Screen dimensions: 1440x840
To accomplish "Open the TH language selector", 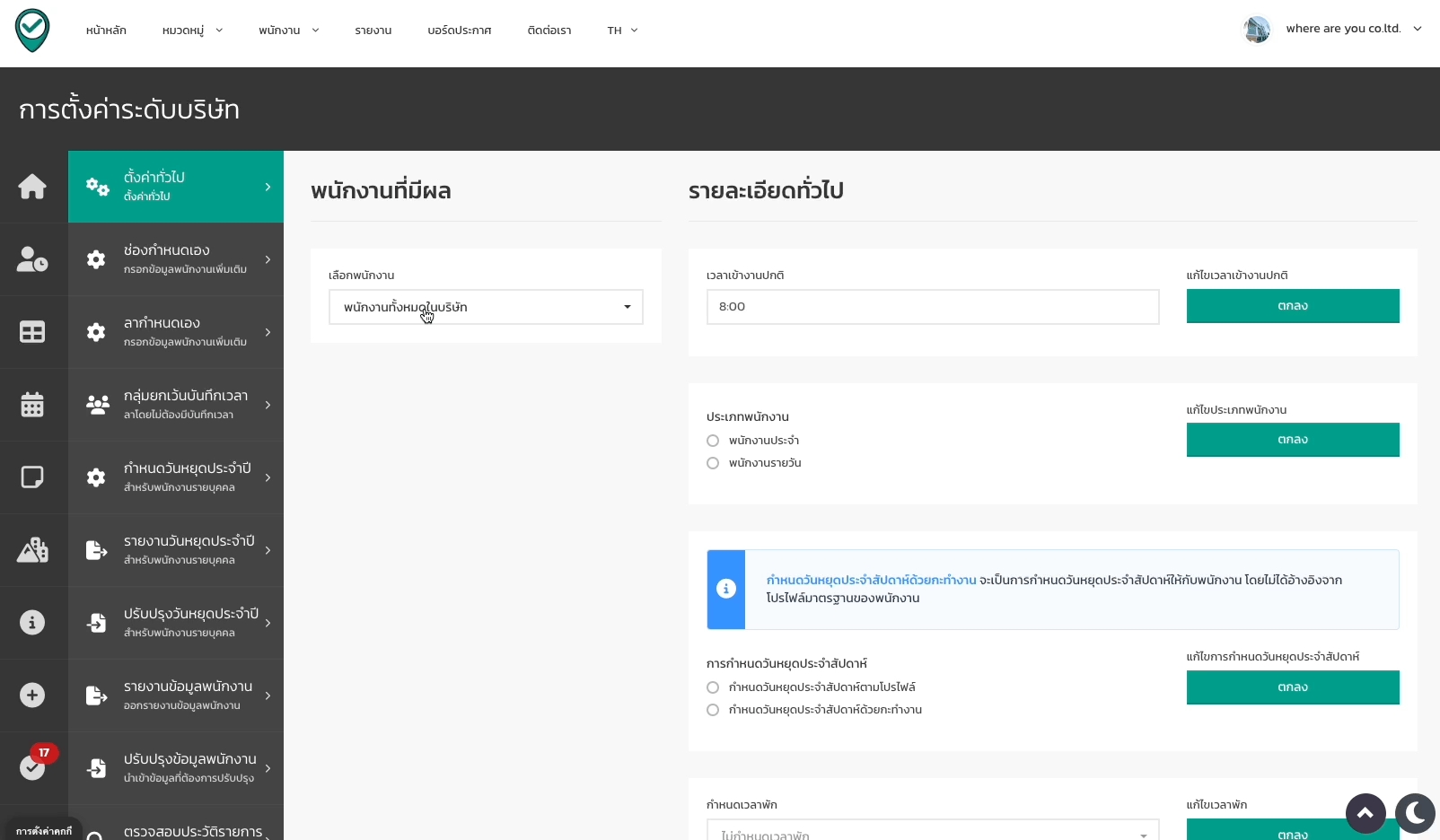I will coord(622,31).
